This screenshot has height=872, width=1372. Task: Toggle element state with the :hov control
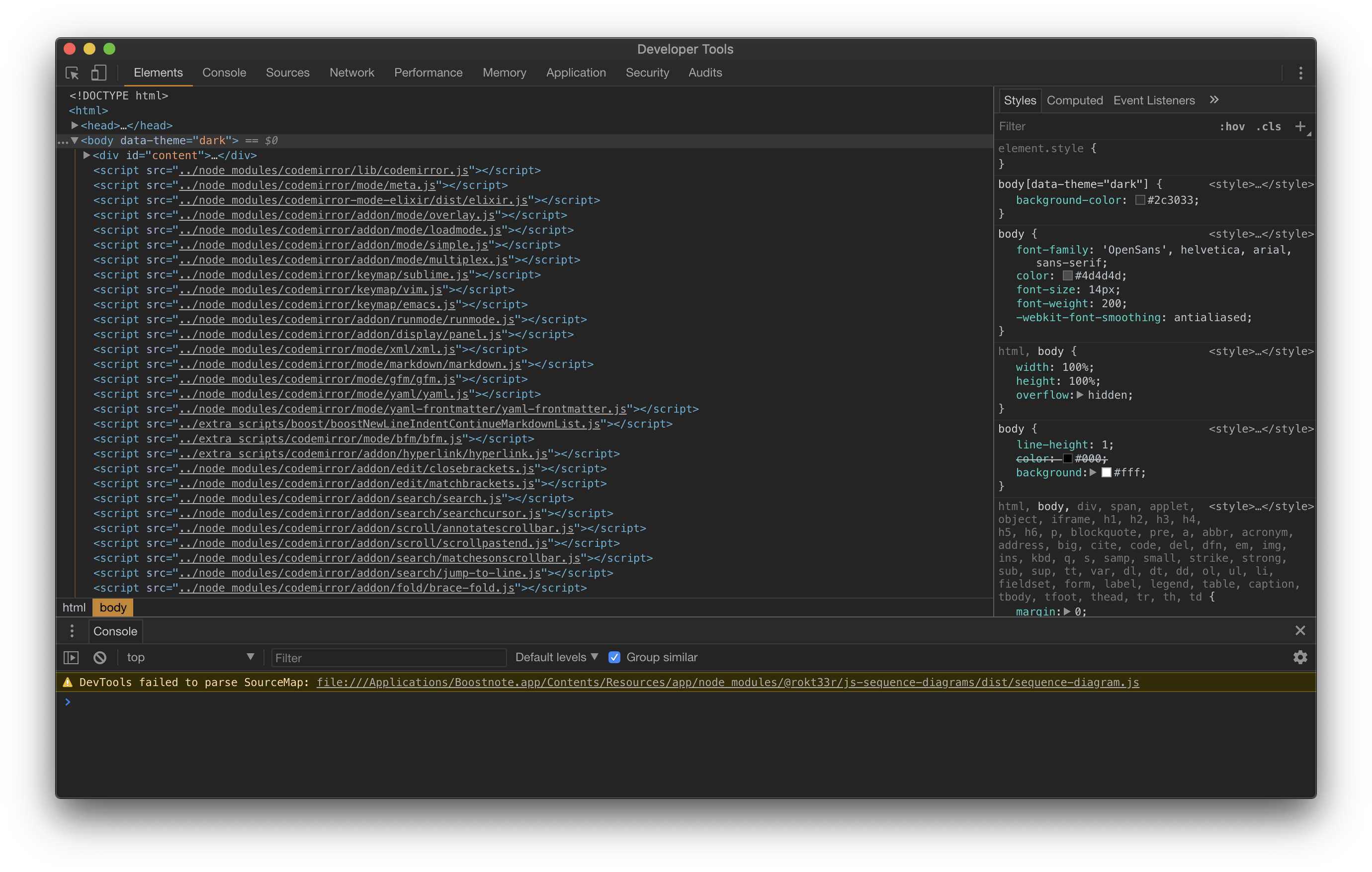1232,127
